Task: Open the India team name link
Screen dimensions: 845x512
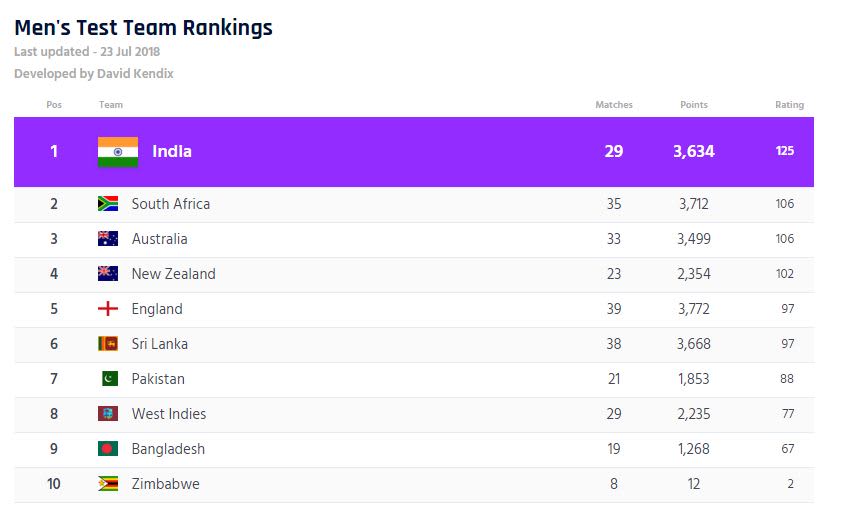Action: 172,152
